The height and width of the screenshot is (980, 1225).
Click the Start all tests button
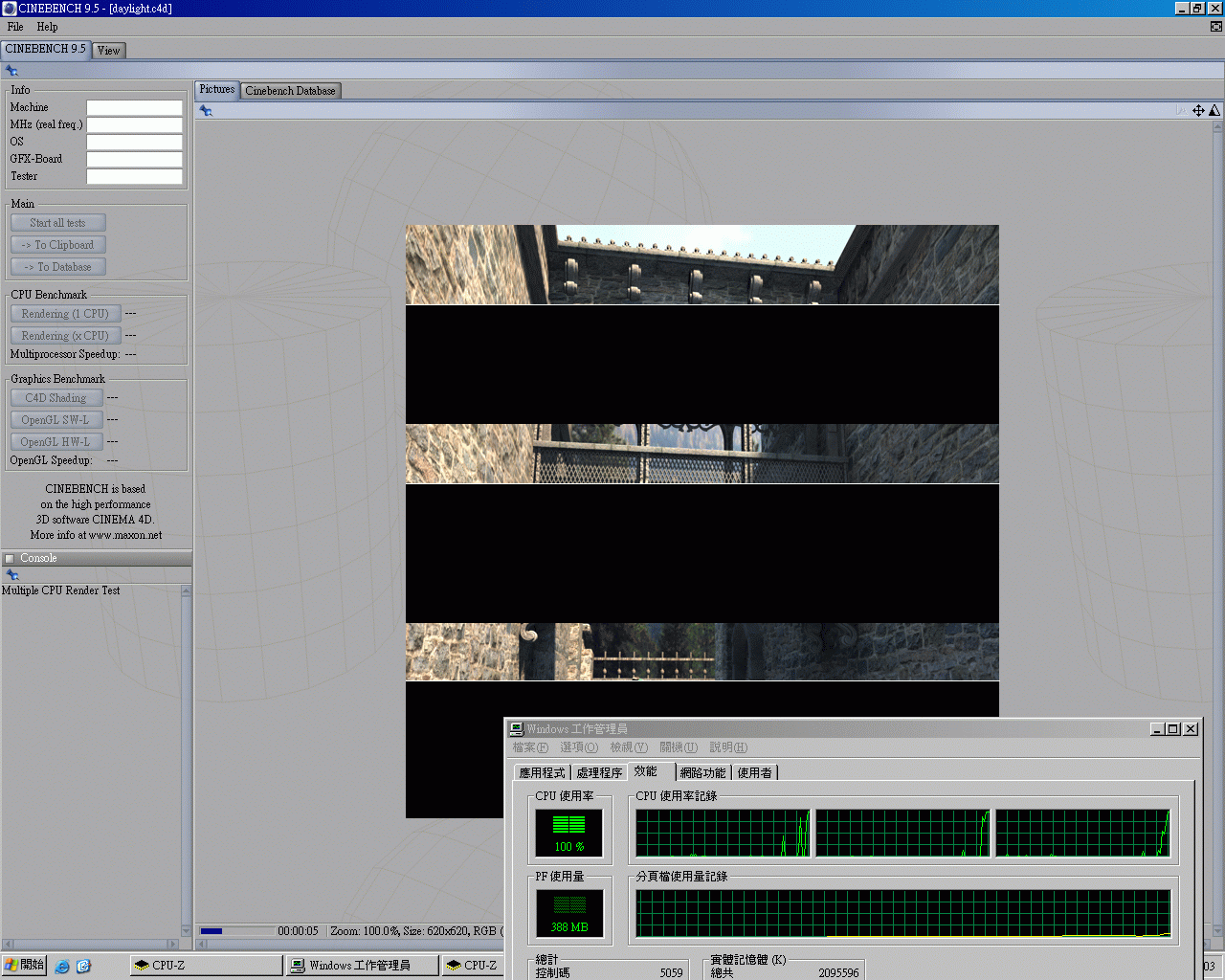tap(57, 223)
